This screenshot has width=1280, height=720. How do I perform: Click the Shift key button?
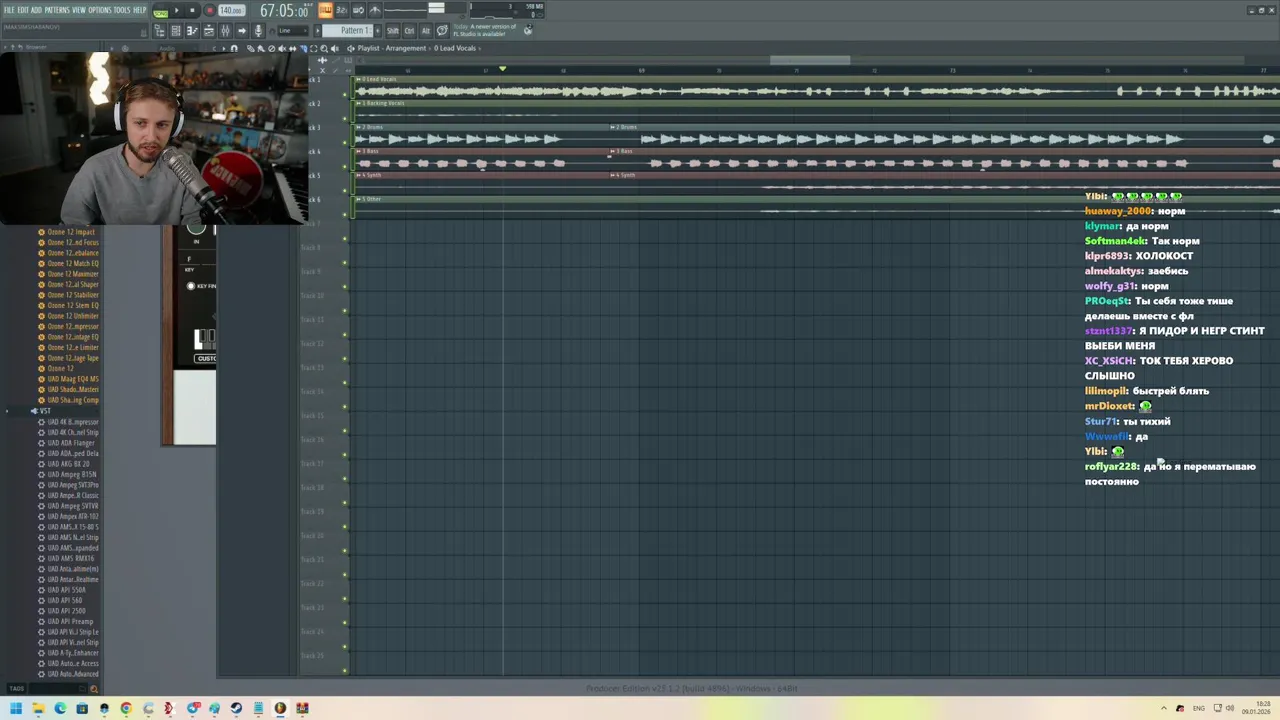(x=393, y=31)
